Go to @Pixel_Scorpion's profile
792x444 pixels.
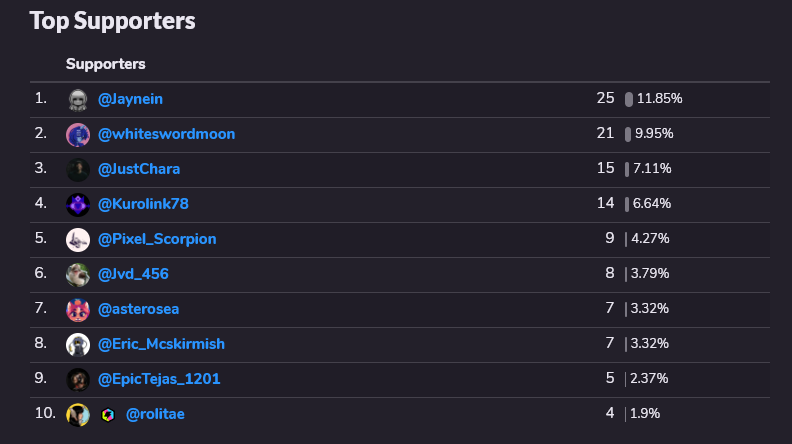point(157,239)
